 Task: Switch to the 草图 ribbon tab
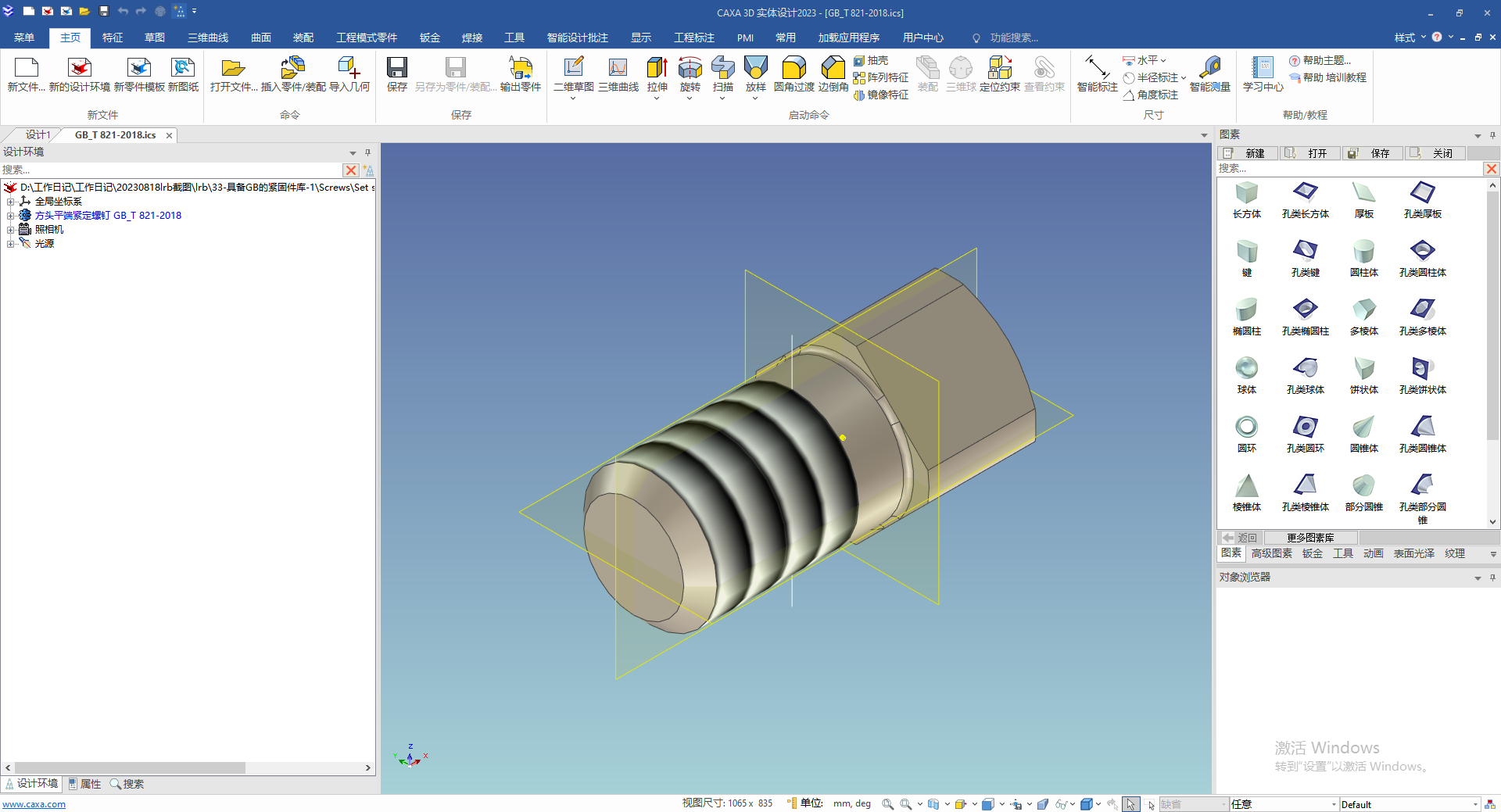pos(155,38)
